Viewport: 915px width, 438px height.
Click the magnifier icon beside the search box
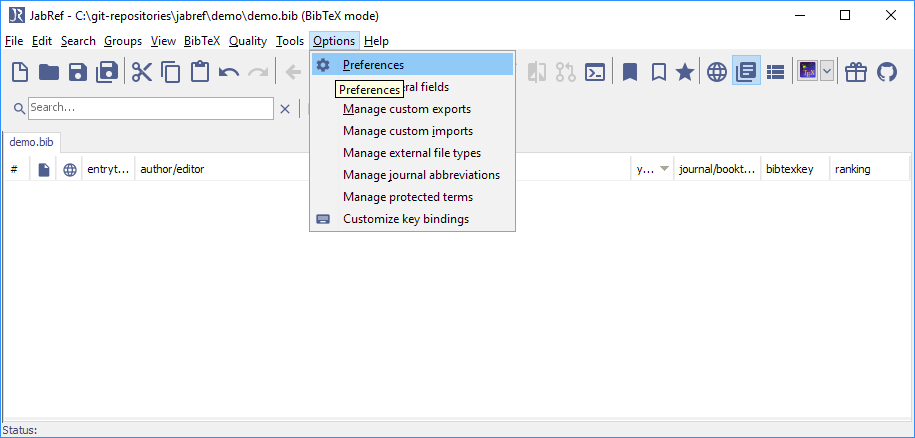19,108
